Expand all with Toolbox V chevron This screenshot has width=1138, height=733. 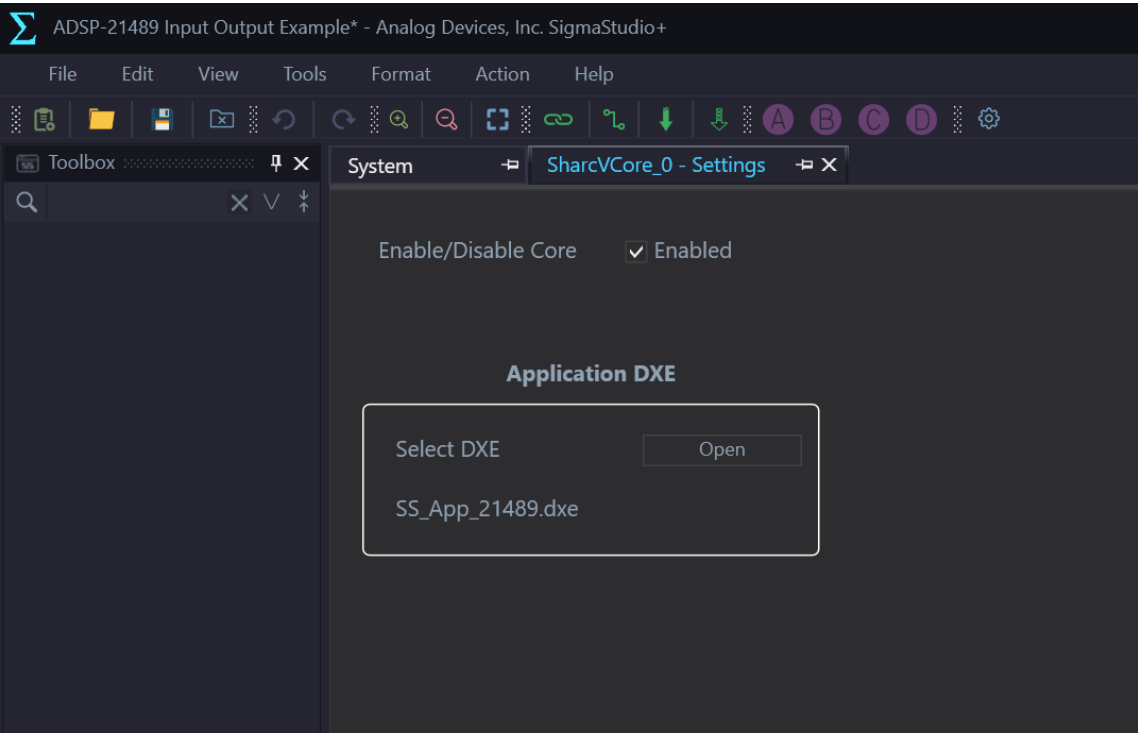[271, 202]
